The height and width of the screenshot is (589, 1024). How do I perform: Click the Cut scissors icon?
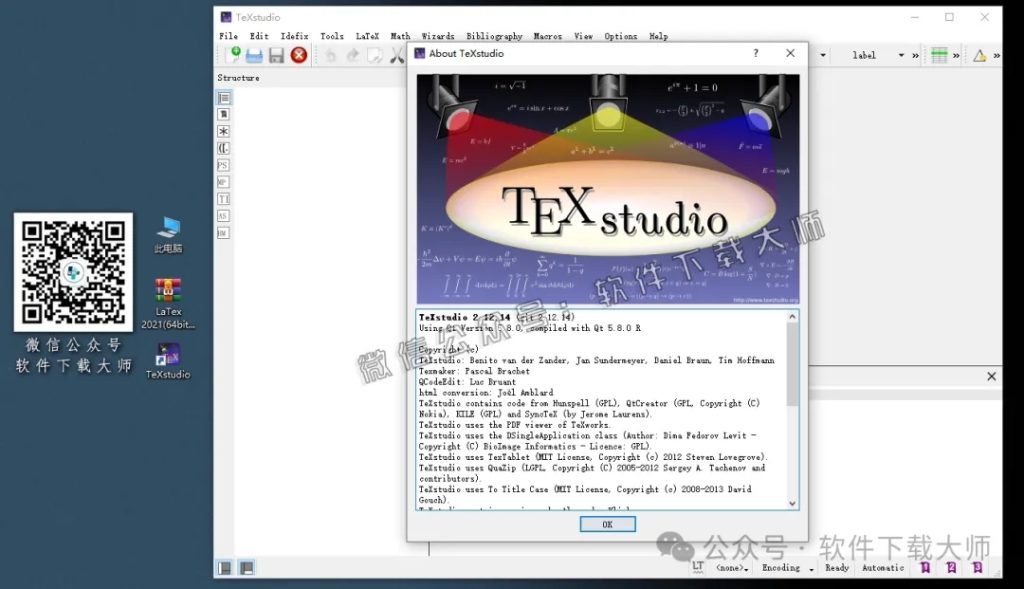tap(397, 56)
